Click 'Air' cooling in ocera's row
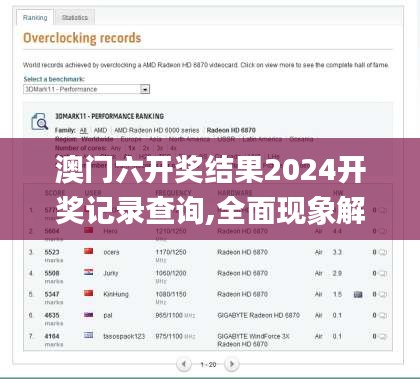The image size is (420, 379). coord(318,252)
